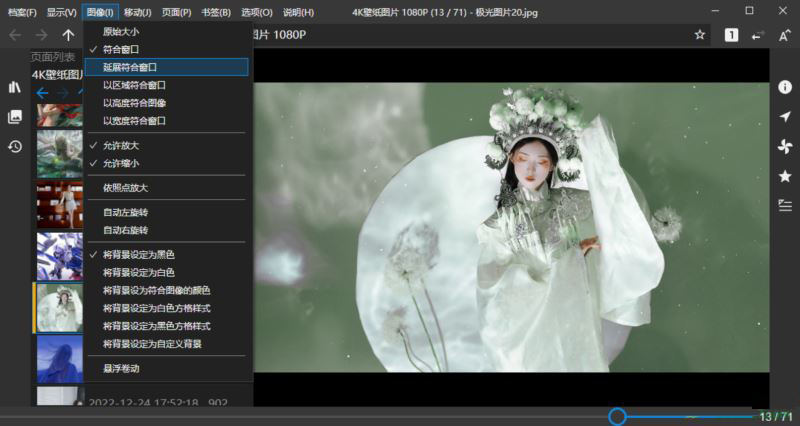Open the bookmark star panel in right sidebar
Viewport: 800px width, 426px height.
pos(785,177)
